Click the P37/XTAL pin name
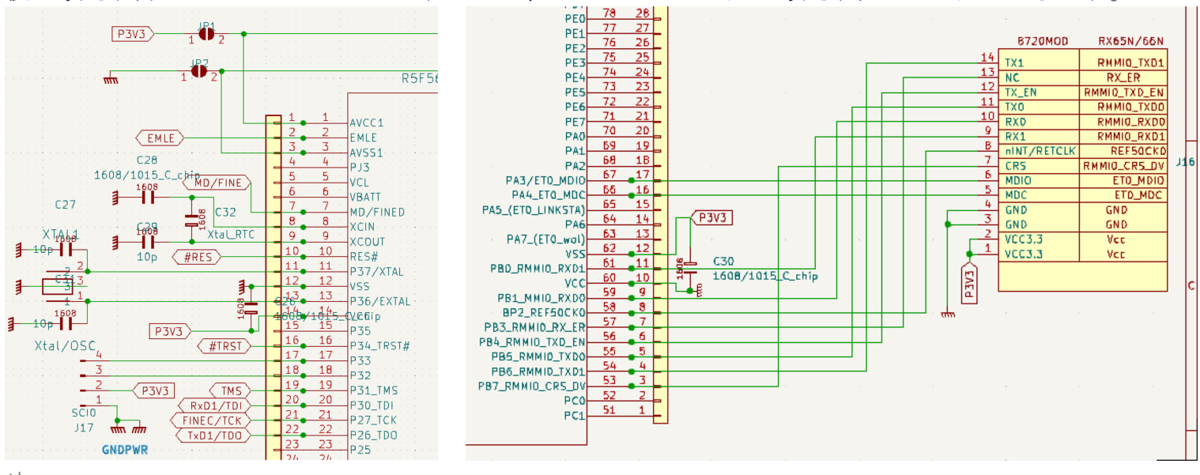Screen dimensions: 1200x475 (x=376, y=271)
